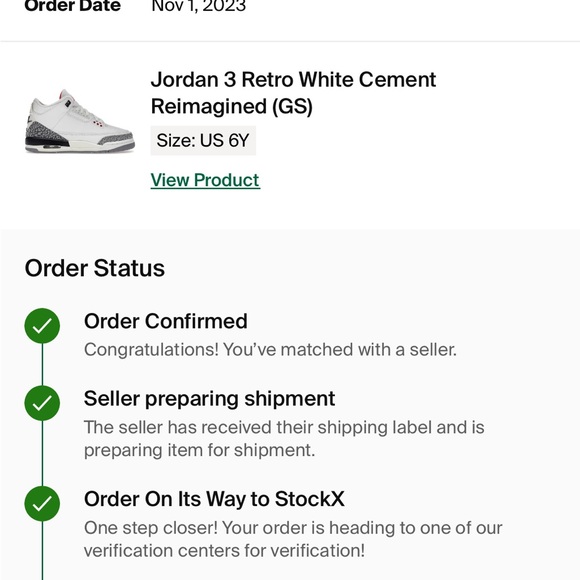
Task: Click the Jordan 3 sneaker thumbnail
Action: click(80, 121)
